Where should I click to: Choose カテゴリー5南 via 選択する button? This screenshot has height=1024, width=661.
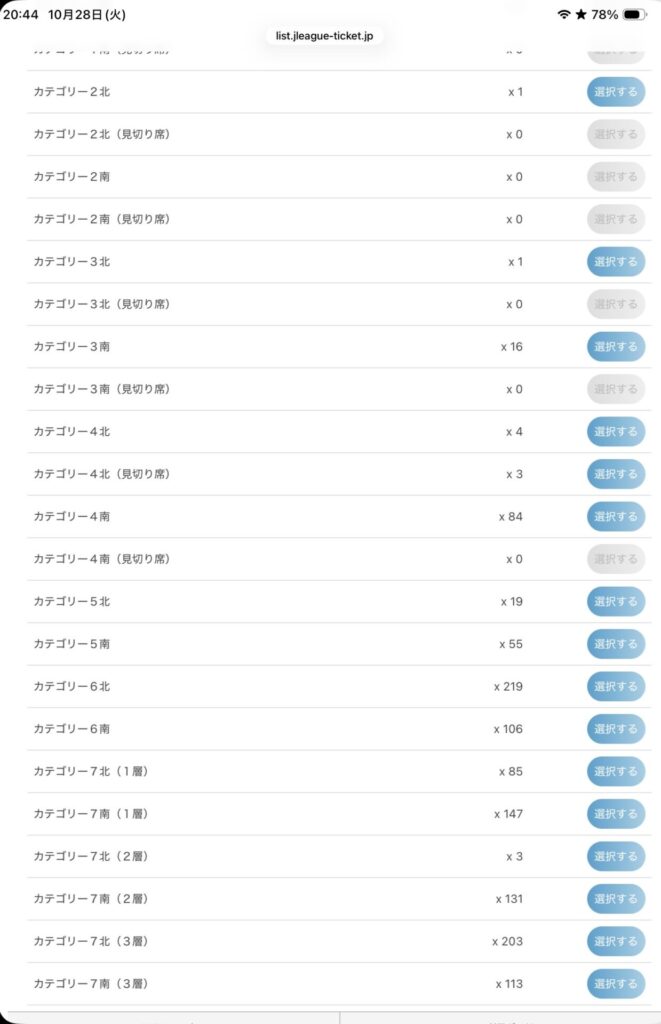pos(615,644)
